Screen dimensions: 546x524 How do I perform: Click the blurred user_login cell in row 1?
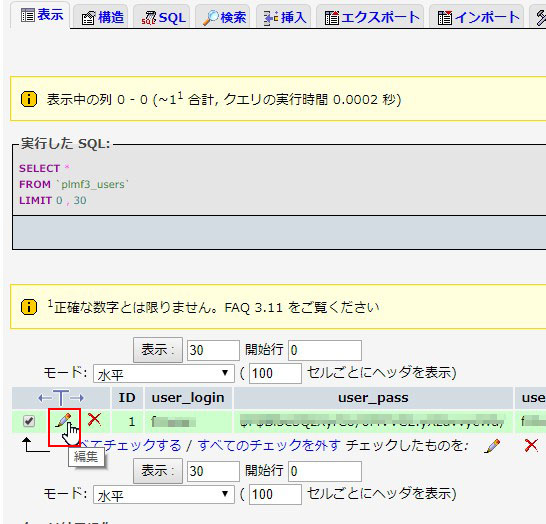[188, 422]
